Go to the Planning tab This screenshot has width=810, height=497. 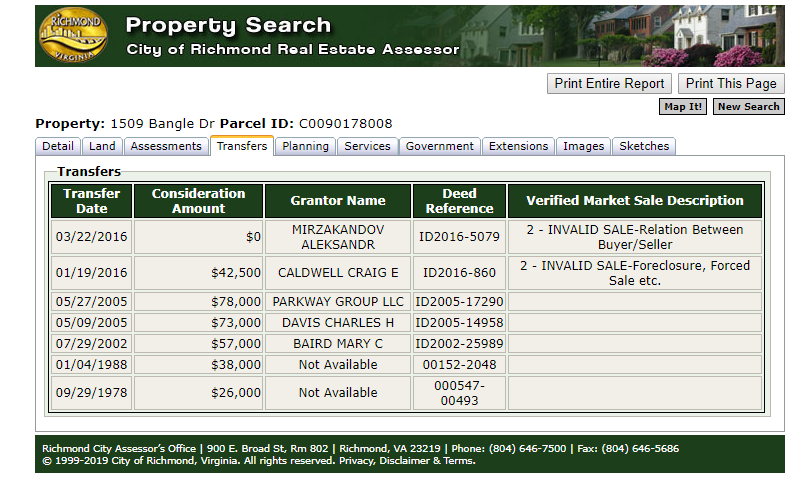305,146
